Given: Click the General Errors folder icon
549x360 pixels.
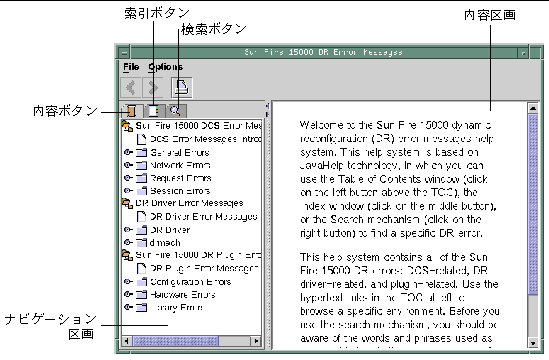Looking at the screenshot, I should (x=141, y=152).
